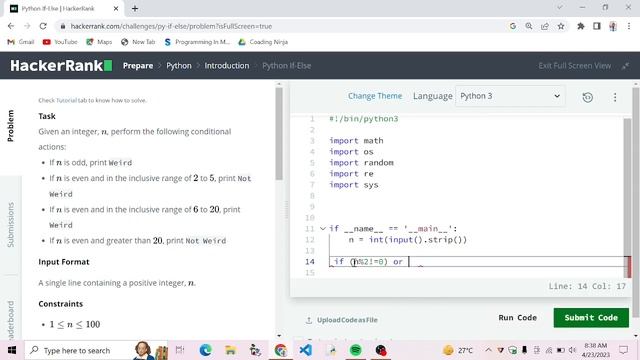Open the volume icon in system tray
Screen dimensions: 640x360
(x=572, y=350)
